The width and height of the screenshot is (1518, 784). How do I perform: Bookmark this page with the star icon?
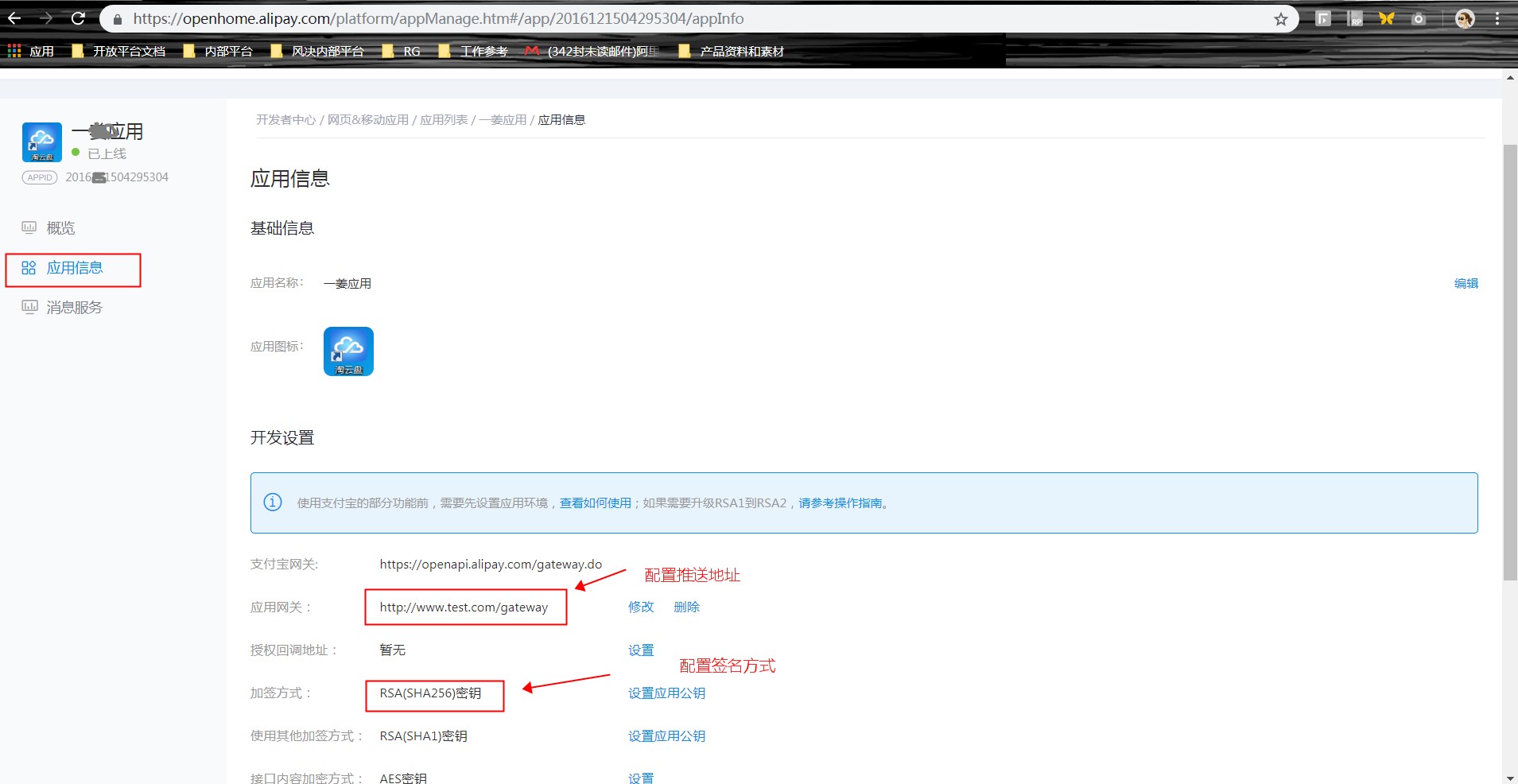1281,19
